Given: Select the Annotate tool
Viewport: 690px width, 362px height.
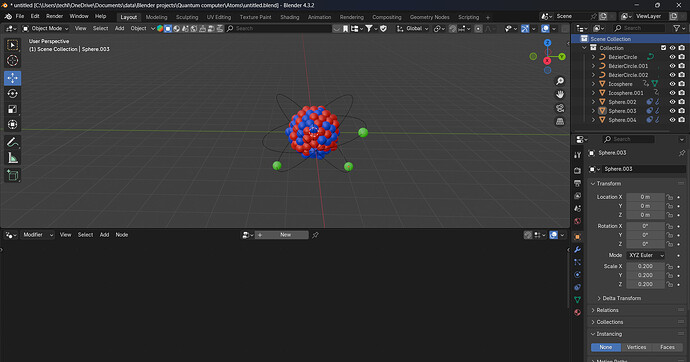Looking at the screenshot, I should (12, 142).
